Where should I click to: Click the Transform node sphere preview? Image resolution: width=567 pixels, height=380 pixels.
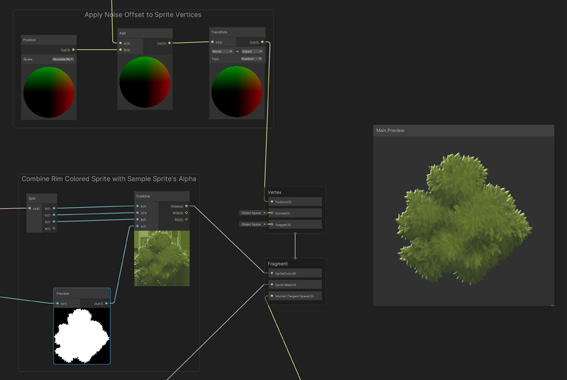(x=237, y=91)
